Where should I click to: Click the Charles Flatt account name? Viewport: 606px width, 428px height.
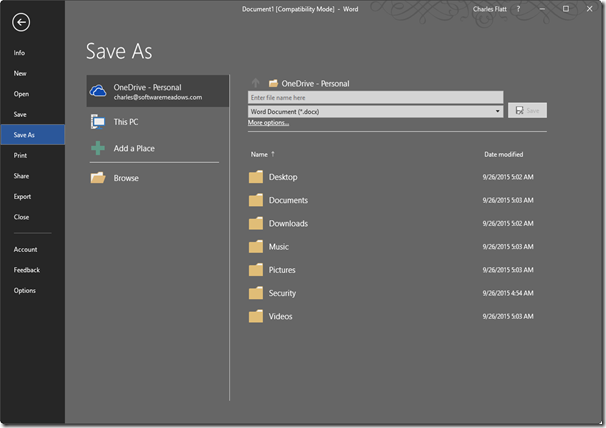tap(489, 9)
